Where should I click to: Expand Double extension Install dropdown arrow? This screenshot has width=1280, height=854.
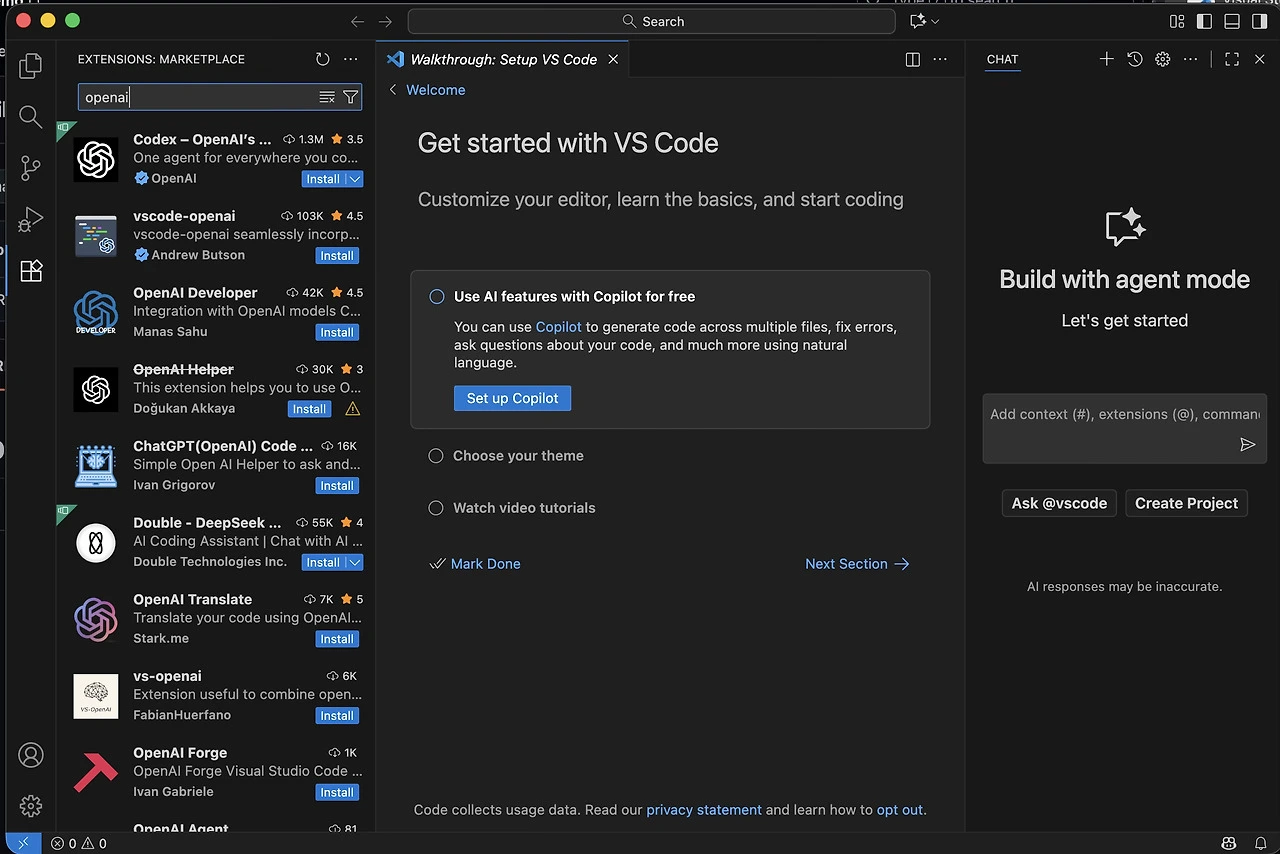coord(355,563)
